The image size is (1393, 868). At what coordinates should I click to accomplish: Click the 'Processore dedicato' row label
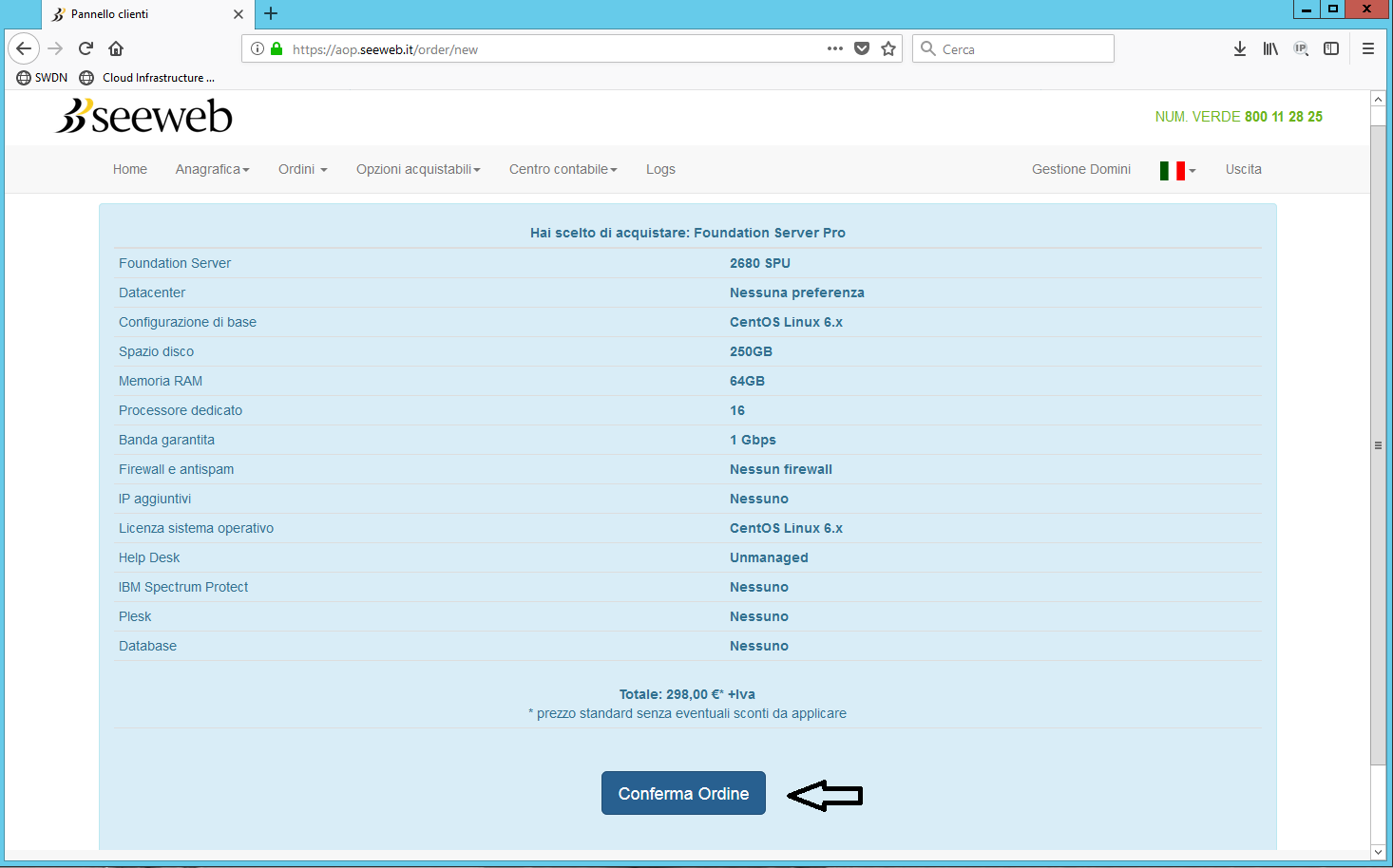coord(181,410)
